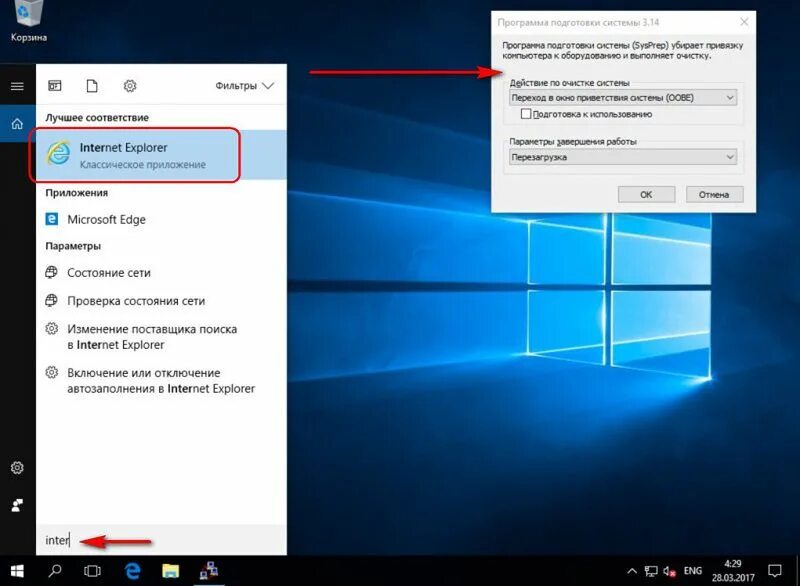Close the SysPrep dialog window
The height and width of the screenshot is (586, 800).
click(744, 22)
